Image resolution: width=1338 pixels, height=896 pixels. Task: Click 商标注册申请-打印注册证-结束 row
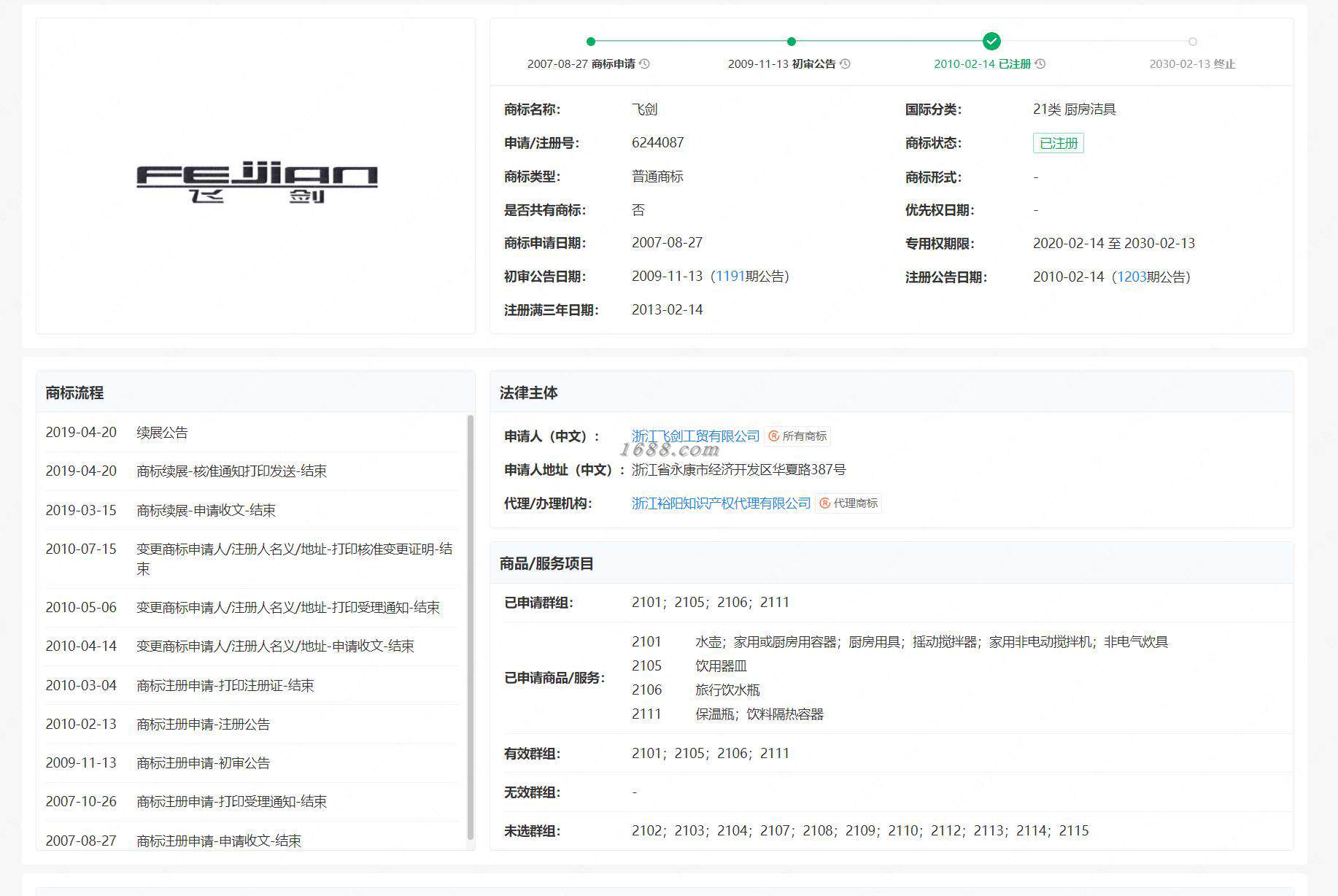coord(252,685)
